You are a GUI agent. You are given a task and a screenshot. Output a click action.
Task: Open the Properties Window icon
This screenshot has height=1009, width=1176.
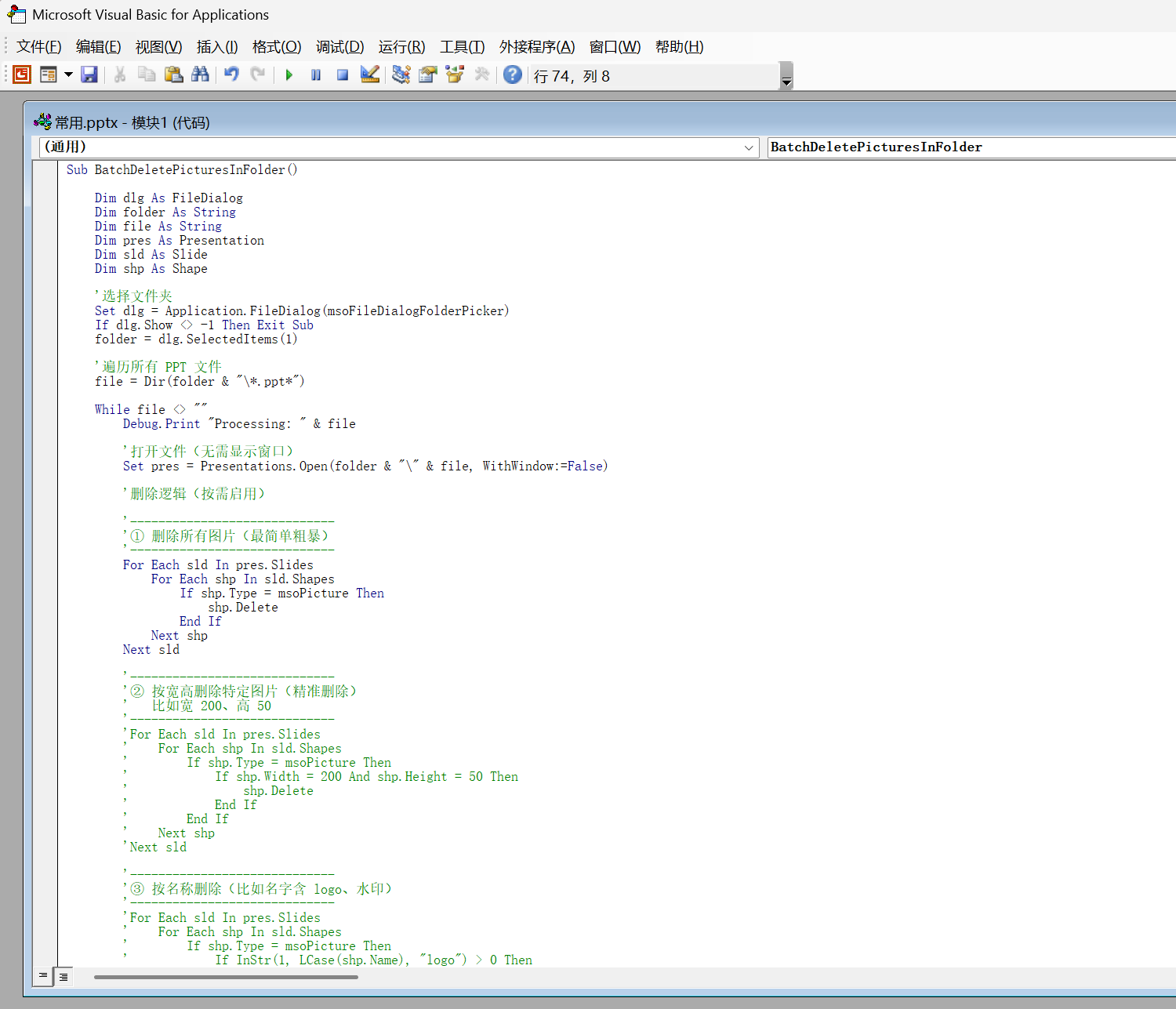click(x=428, y=74)
